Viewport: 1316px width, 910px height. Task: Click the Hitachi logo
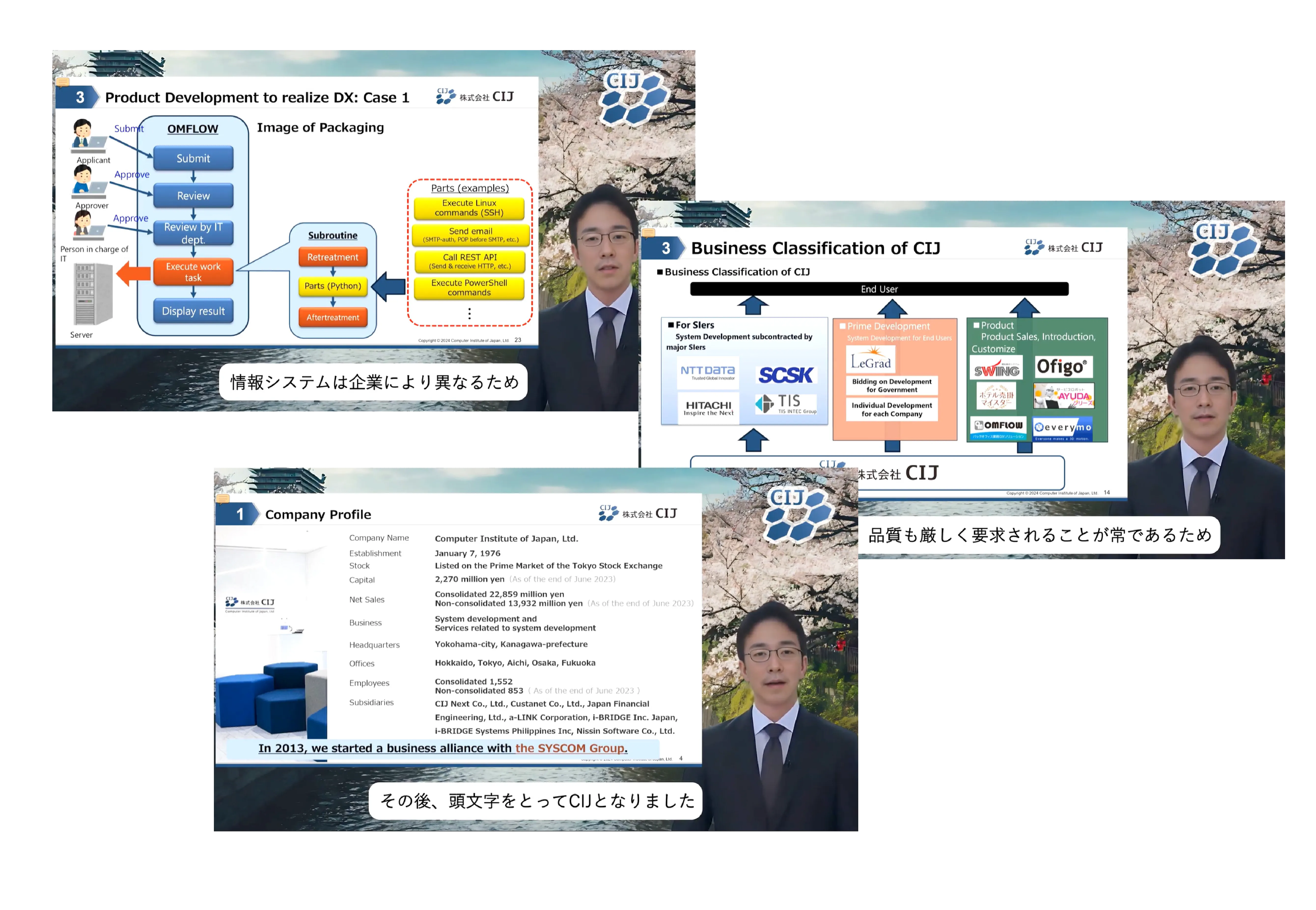[x=708, y=408]
